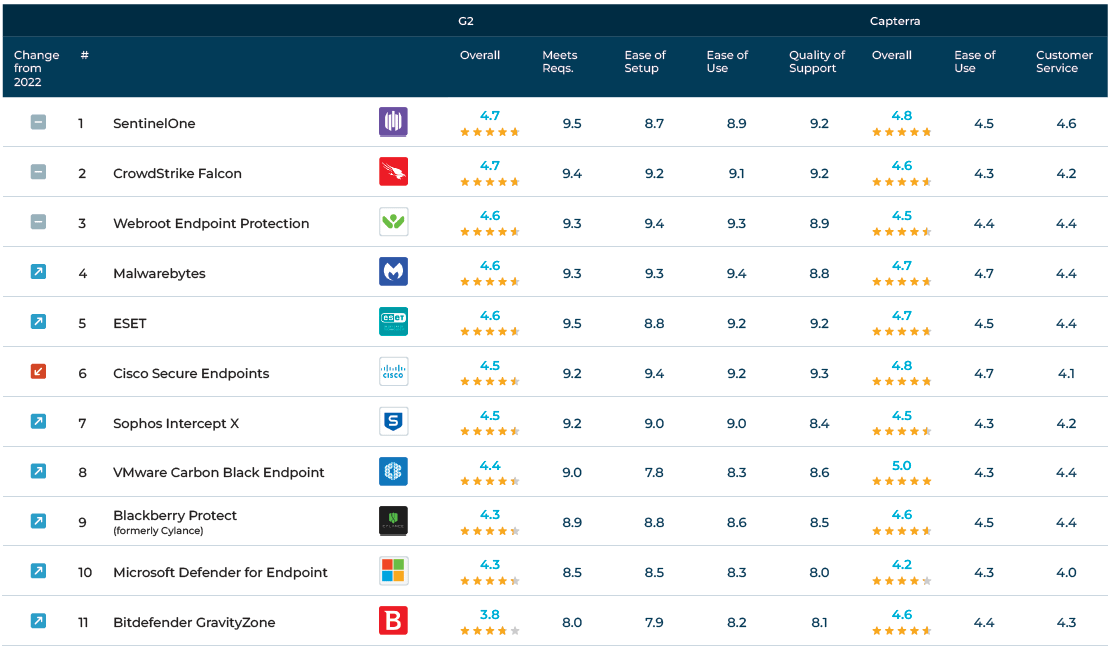Click the Blackberry Protect product name
Screen dimensions: 1114x653
point(175,516)
